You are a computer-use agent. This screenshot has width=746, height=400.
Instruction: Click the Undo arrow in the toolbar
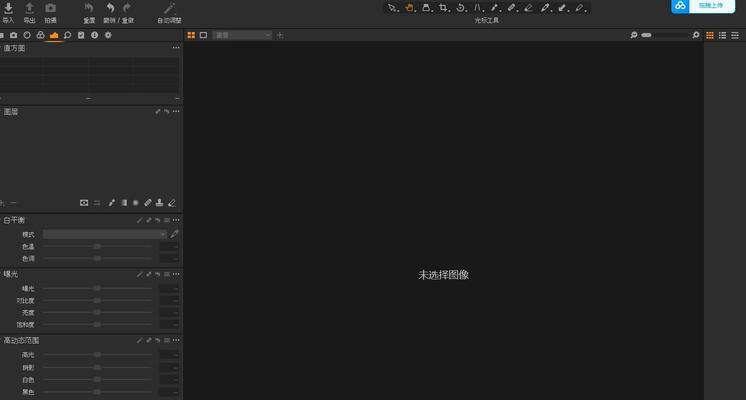(110, 8)
